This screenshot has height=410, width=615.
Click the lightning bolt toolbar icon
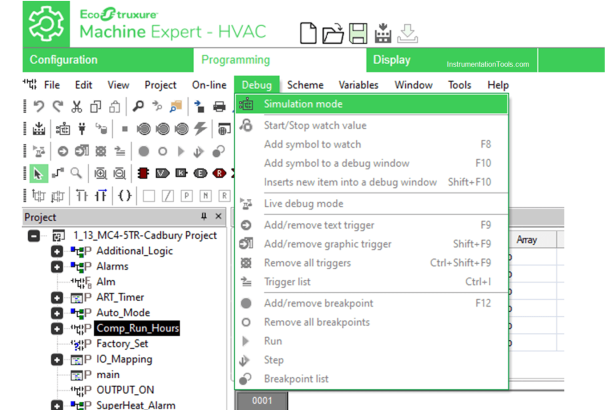coord(201,128)
